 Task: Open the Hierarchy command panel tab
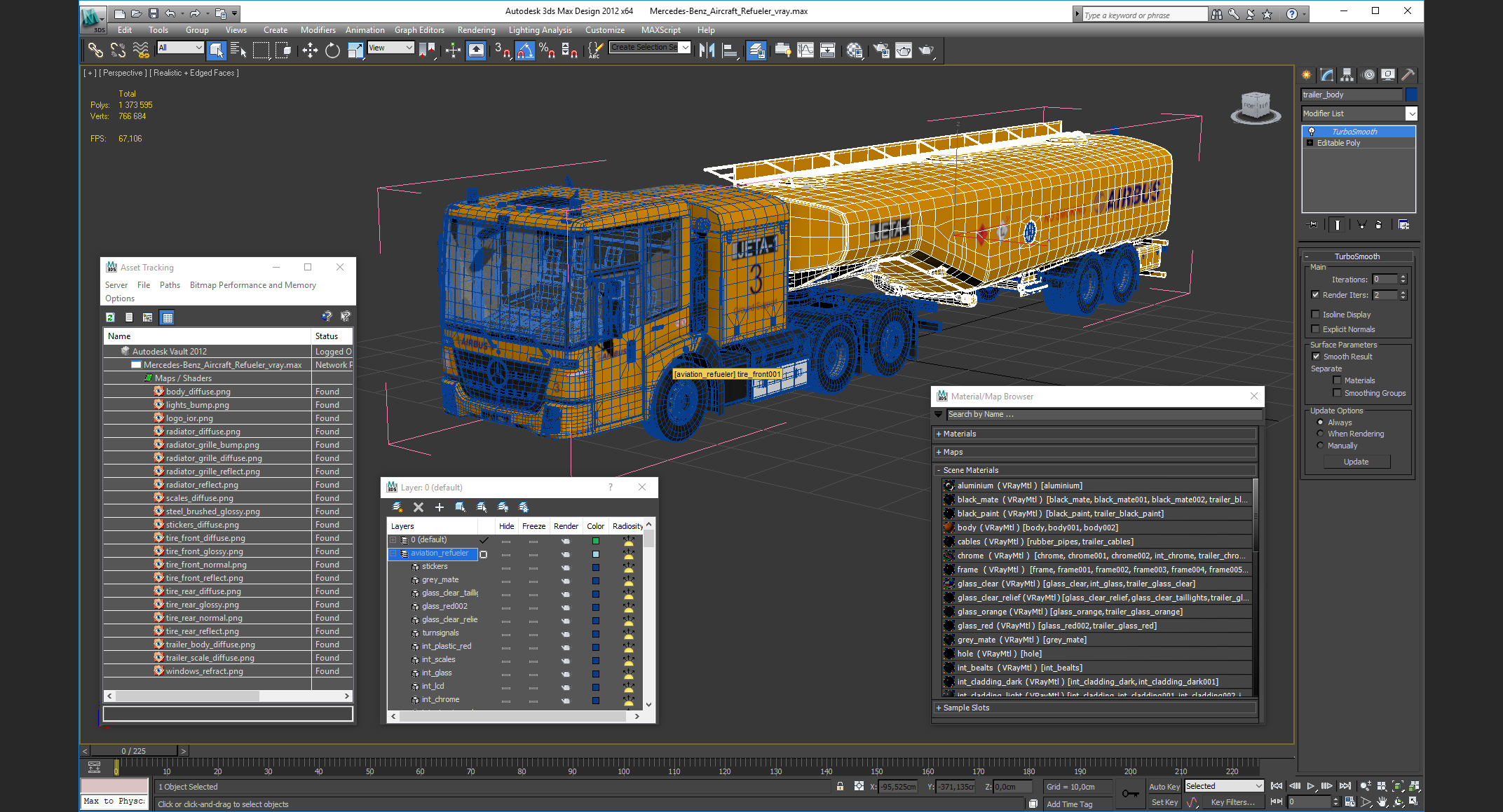point(1347,75)
